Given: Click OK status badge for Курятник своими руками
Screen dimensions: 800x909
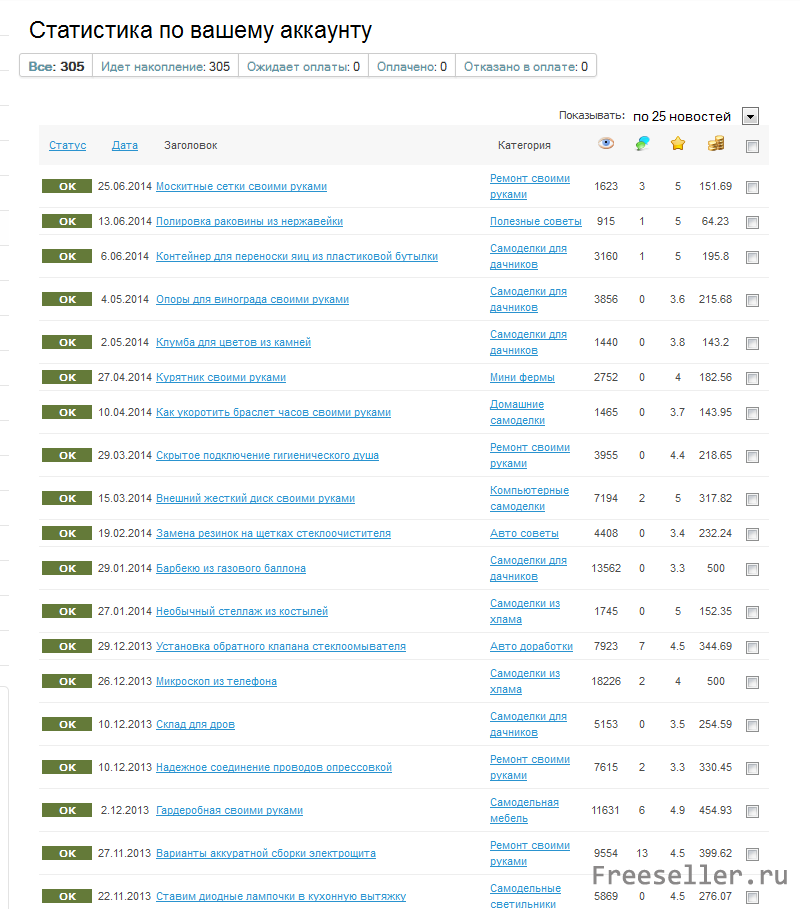Looking at the screenshot, I should (67, 377).
